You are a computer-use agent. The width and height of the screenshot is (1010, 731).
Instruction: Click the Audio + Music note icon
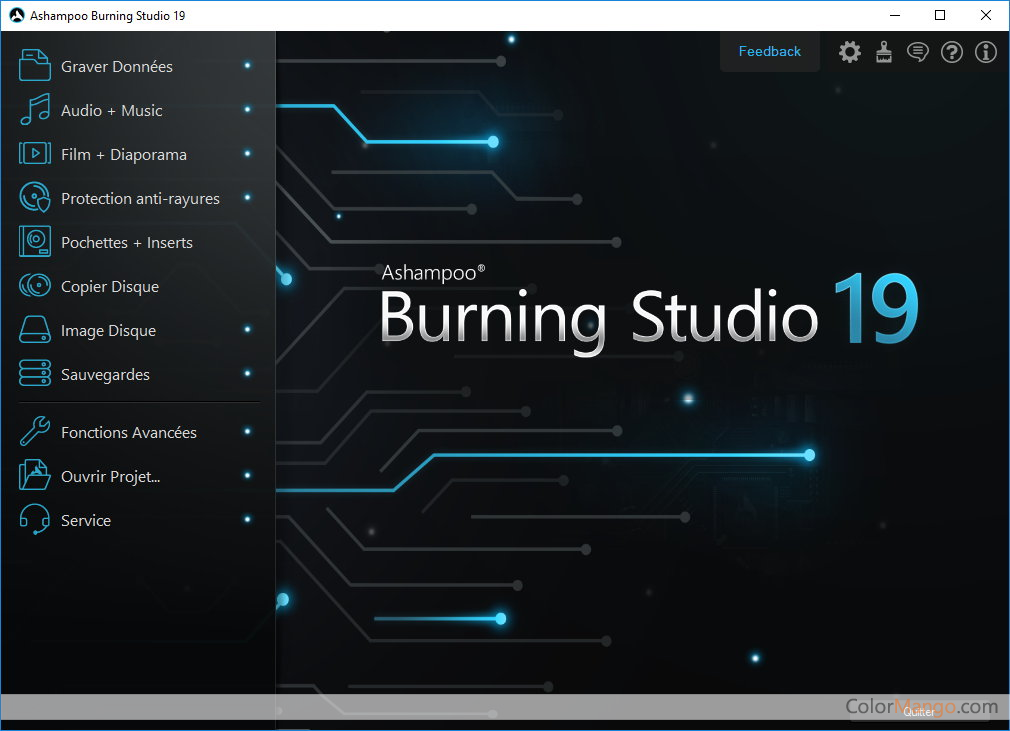tap(35, 110)
